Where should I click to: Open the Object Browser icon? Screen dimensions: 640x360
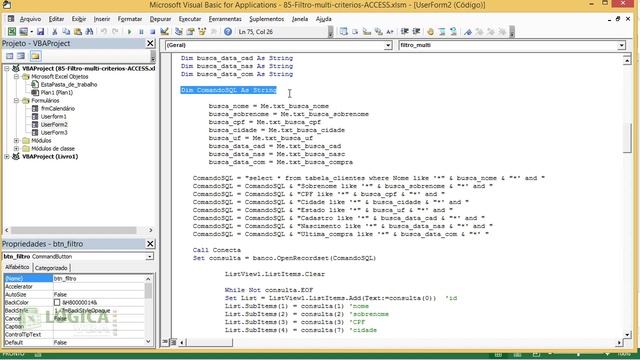[x=202, y=32]
